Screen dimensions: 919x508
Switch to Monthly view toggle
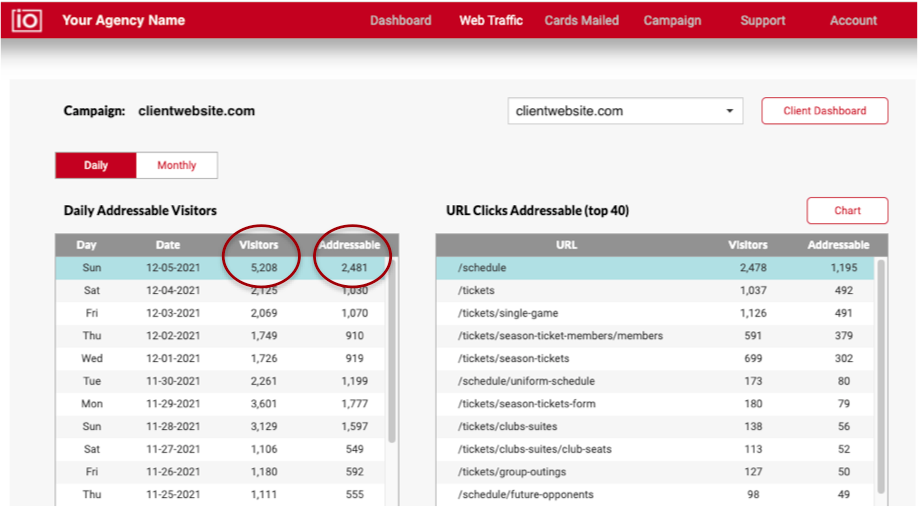177,166
